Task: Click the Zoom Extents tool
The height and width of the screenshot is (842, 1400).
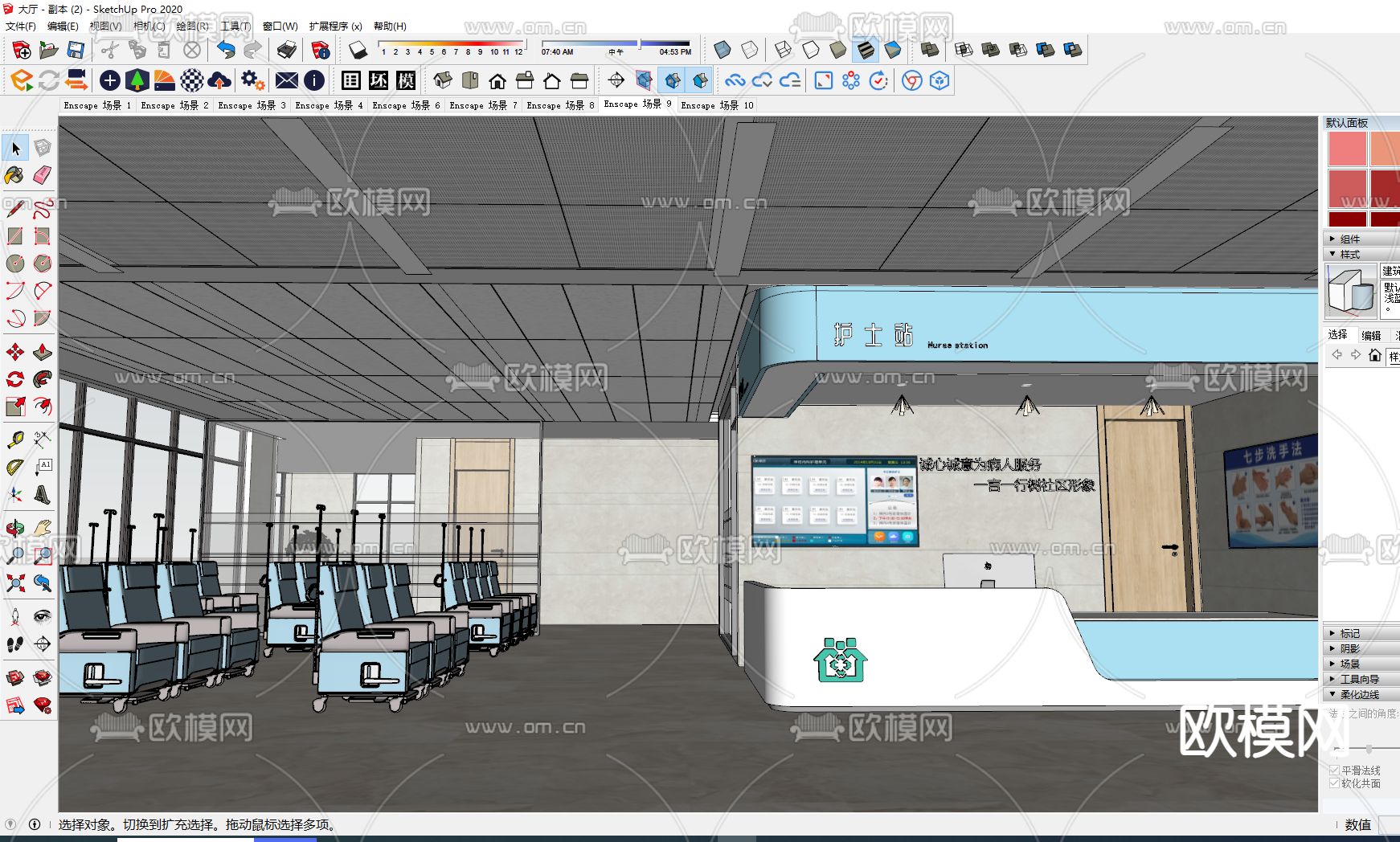Action: point(14,583)
